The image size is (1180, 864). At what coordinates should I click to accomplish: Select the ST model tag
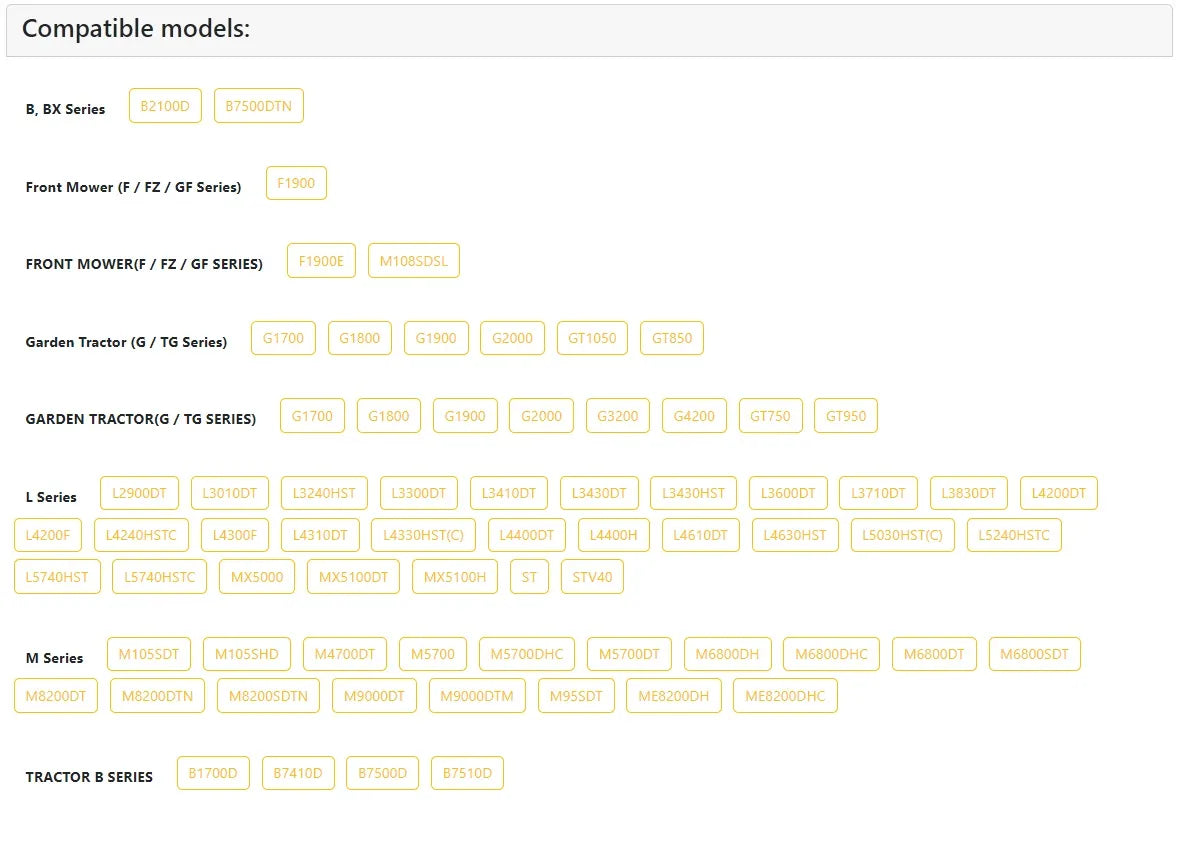(529, 577)
